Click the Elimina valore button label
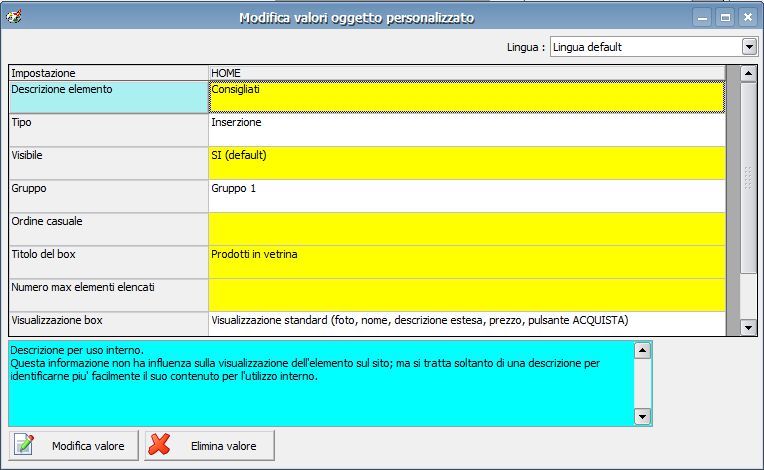The width and height of the screenshot is (764, 470). point(224,446)
